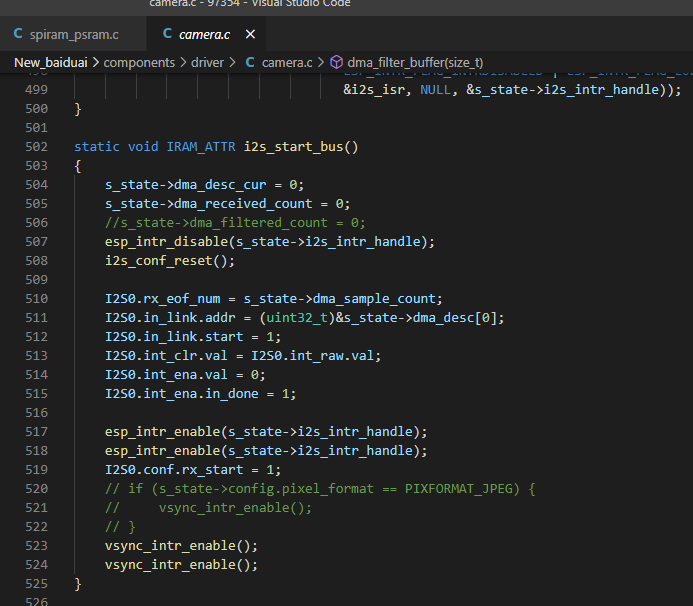Click the closing brace on line 525

pyautogui.click(x=78, y=584)
